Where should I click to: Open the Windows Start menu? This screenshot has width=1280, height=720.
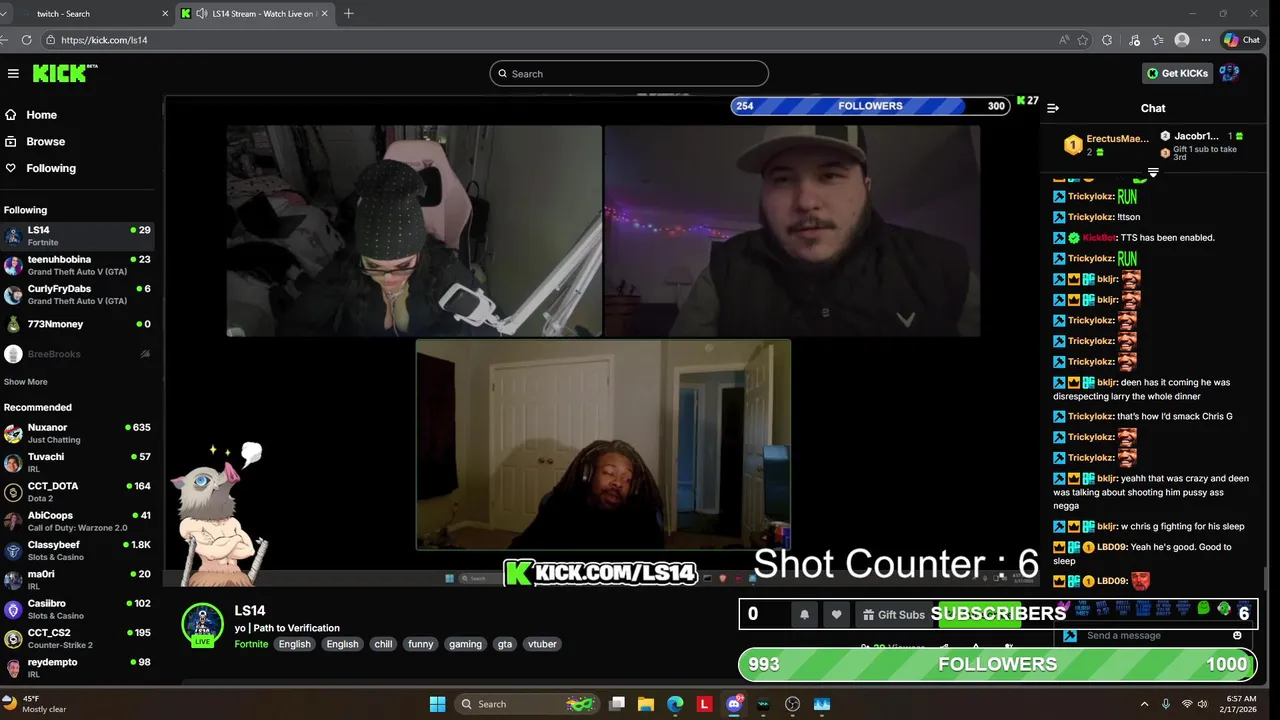coord(437,704)
